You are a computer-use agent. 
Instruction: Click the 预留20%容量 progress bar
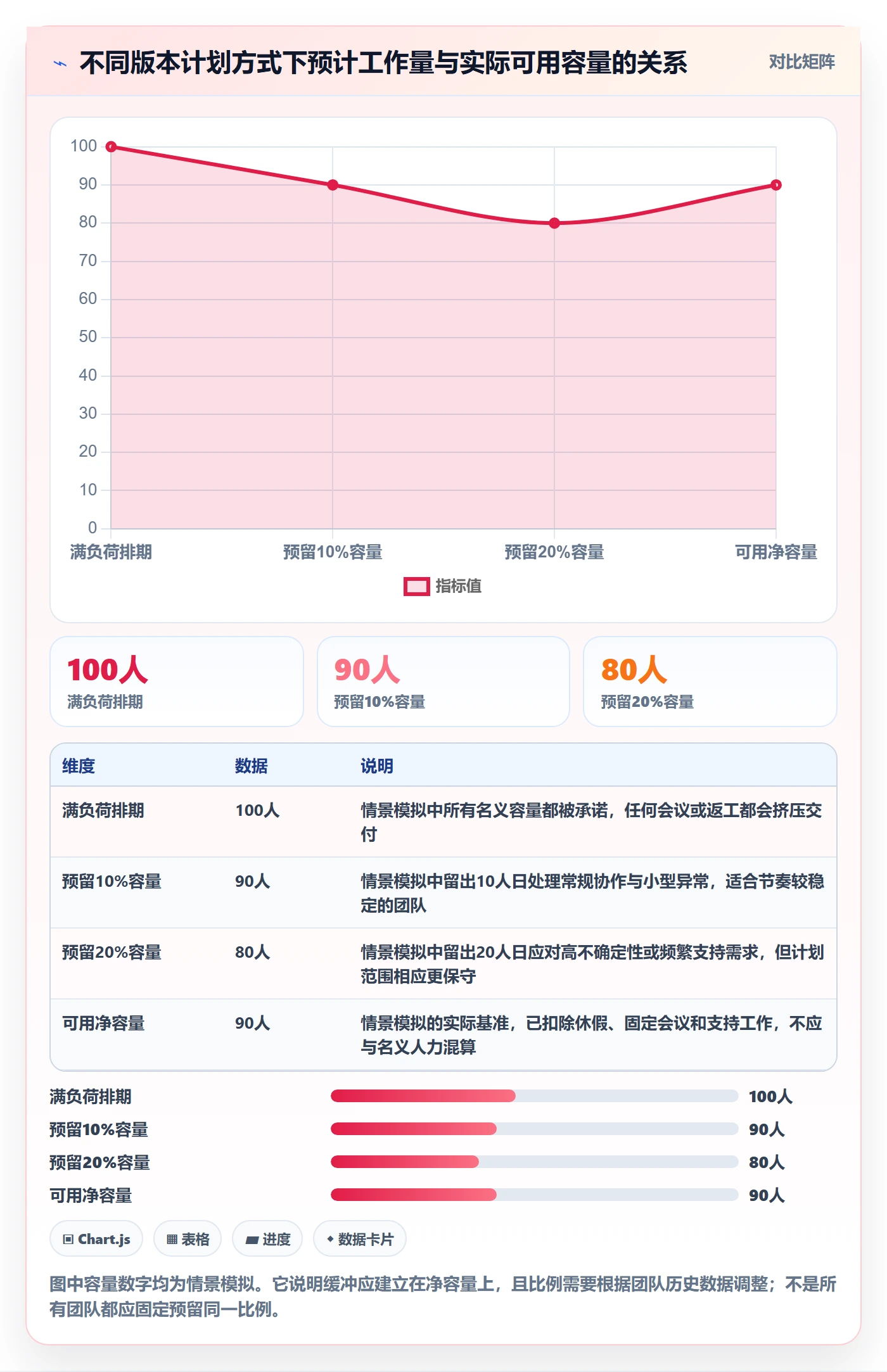tap(535, 1162)
